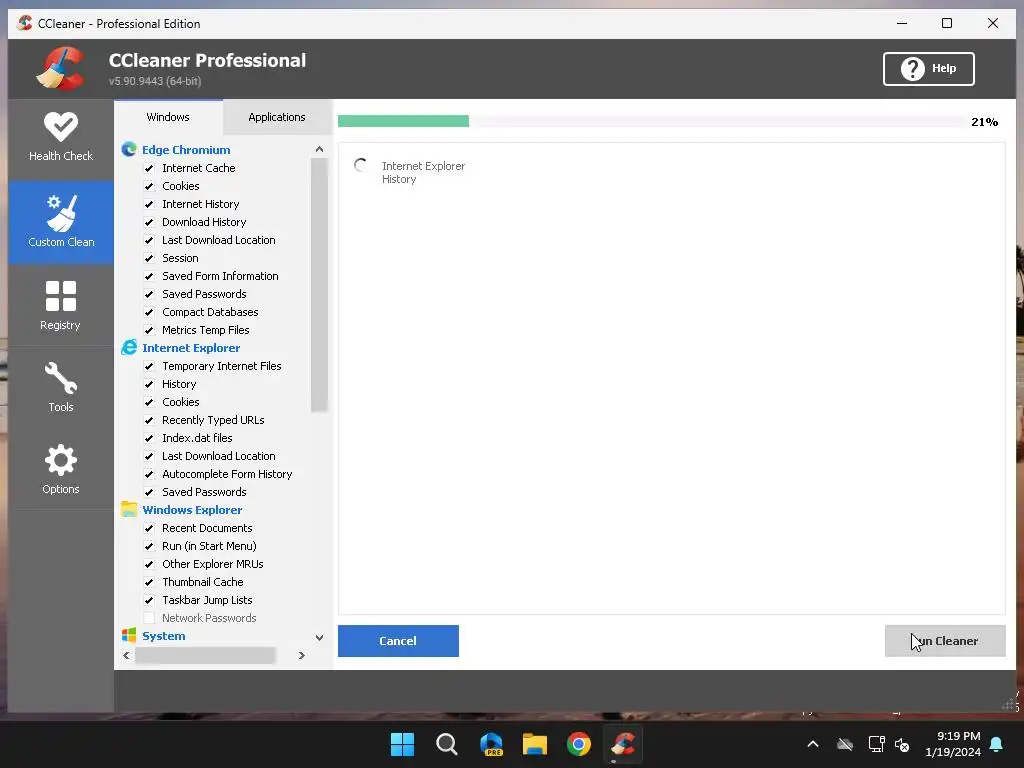Launch Microsoft Edge from the taskbar
This screenshot has width=1024, height=768.
491,744
